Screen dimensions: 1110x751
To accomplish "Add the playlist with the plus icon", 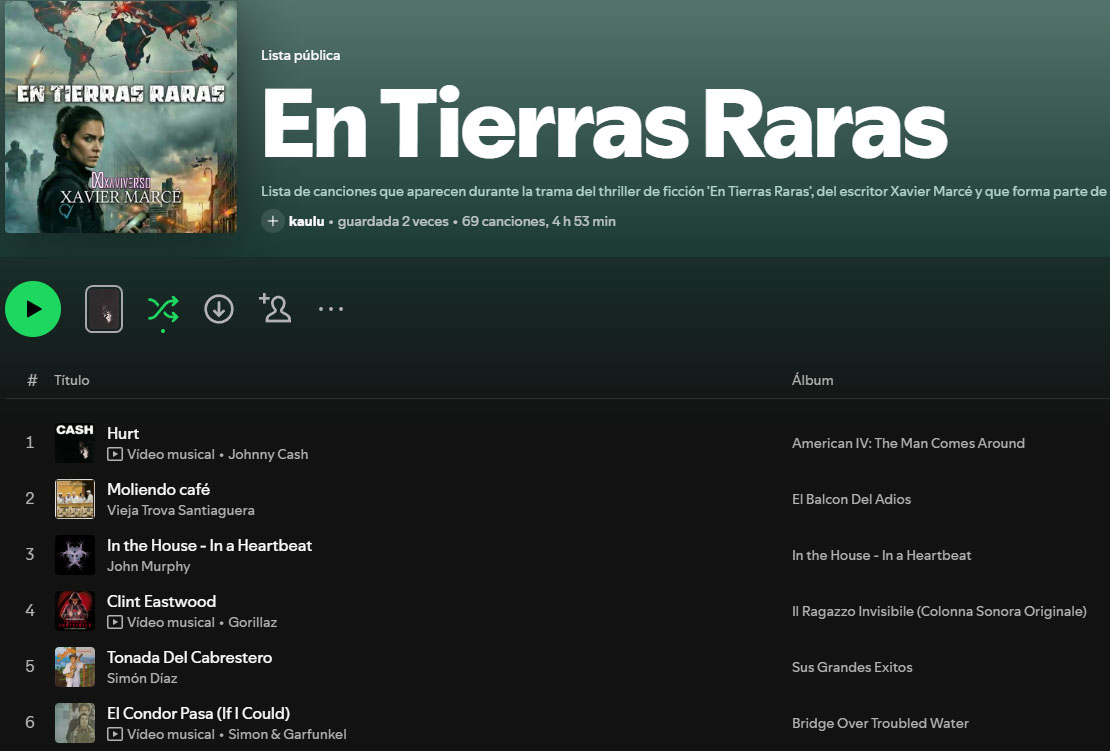I will pos(271,221).
